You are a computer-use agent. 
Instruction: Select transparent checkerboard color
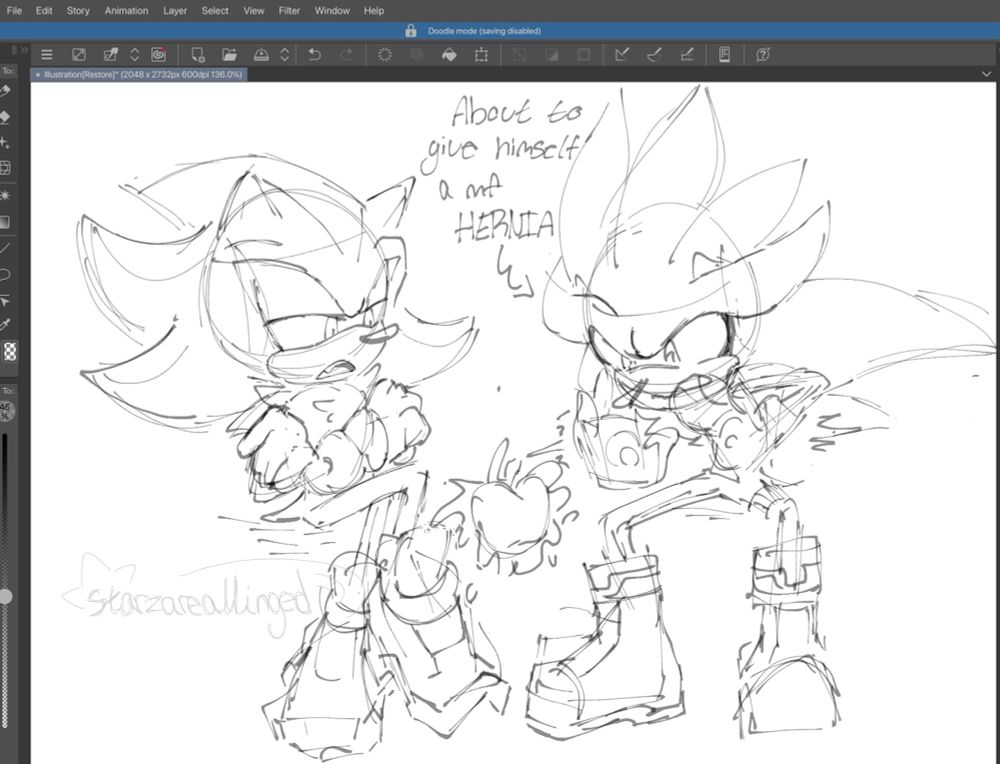10,351
